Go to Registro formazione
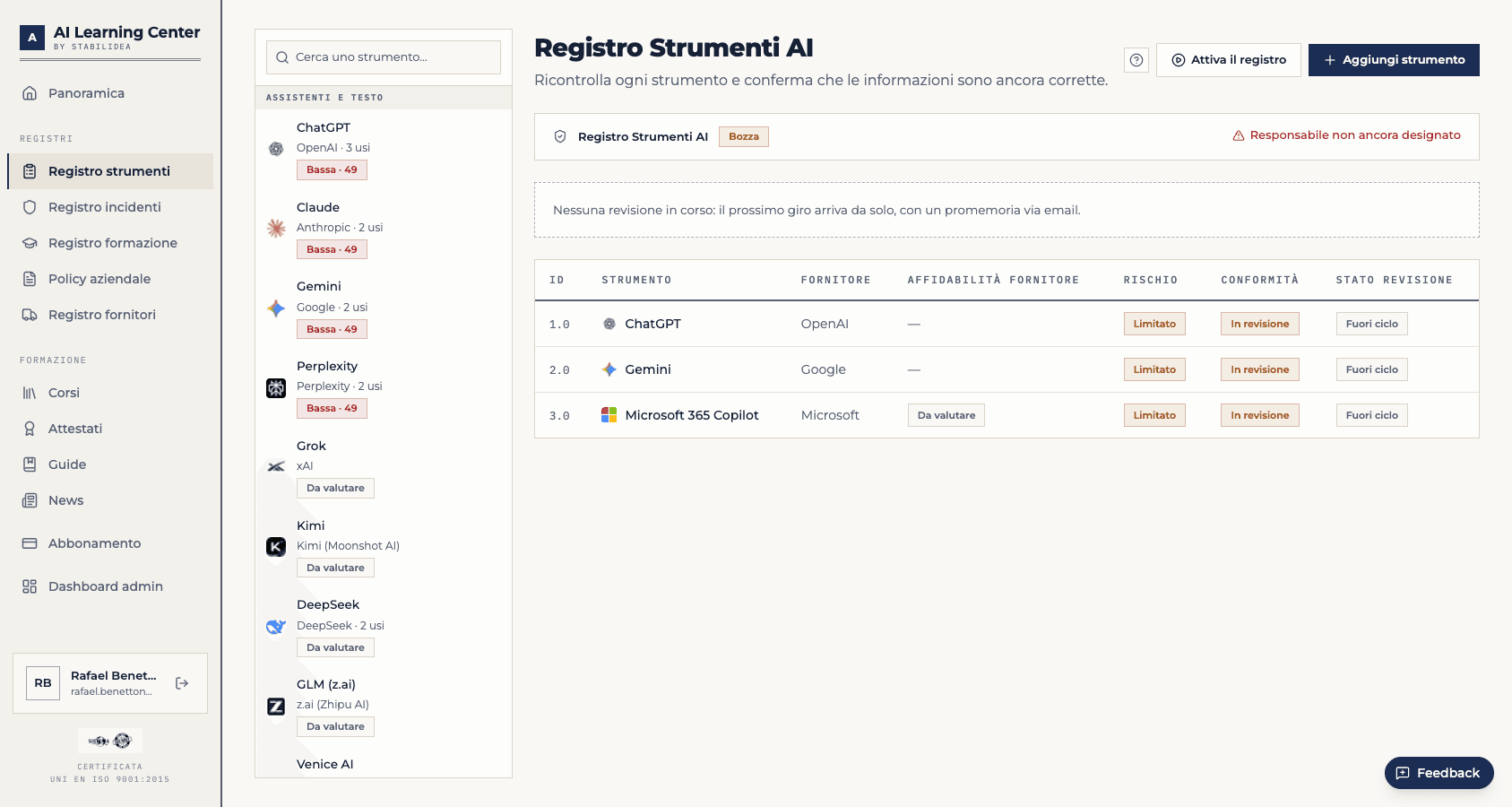The height and width of the screenshot is (807, 1512). tap(110, 243)
